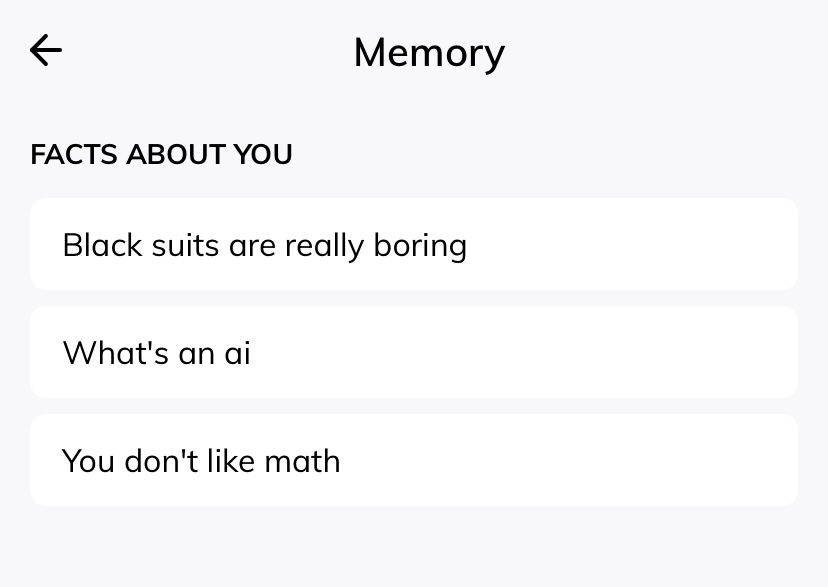This screenshot has width=828, height=587.
Task: Tap the last fact card in the list
Action: pos(413,461)
